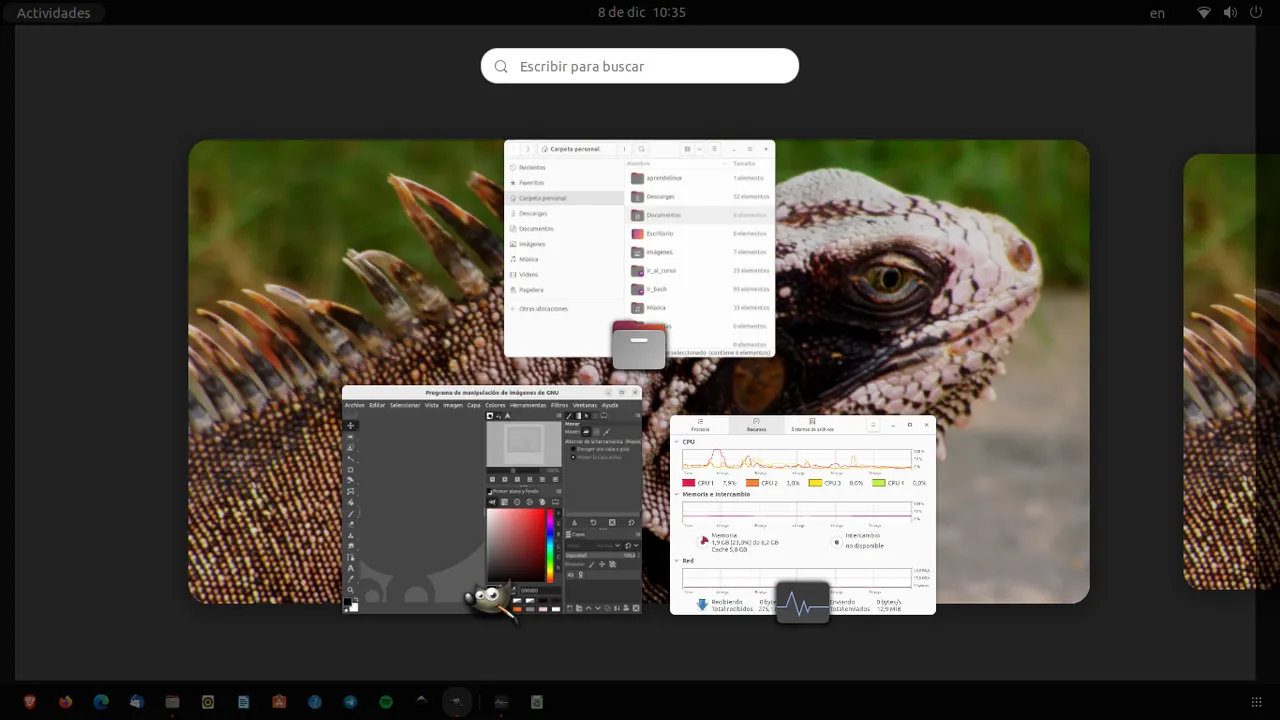Open Ubuntu Software from the dock

(279, 702)
